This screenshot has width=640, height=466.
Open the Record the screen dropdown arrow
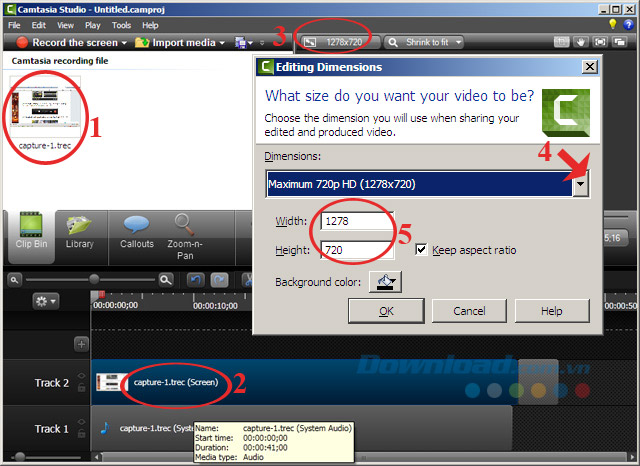[x=124, y=43]
